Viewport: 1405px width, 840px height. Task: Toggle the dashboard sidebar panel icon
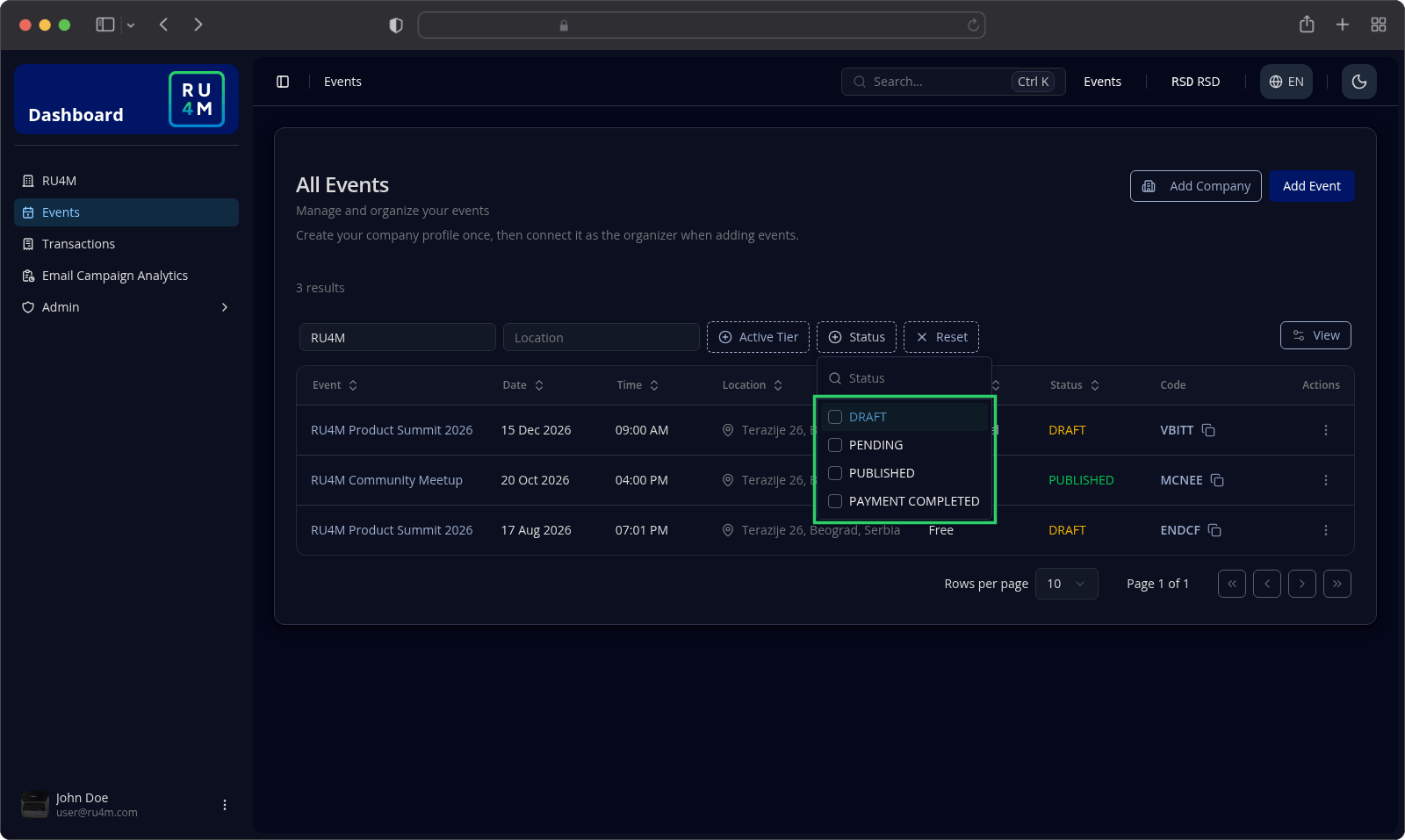tap(283, 82)
